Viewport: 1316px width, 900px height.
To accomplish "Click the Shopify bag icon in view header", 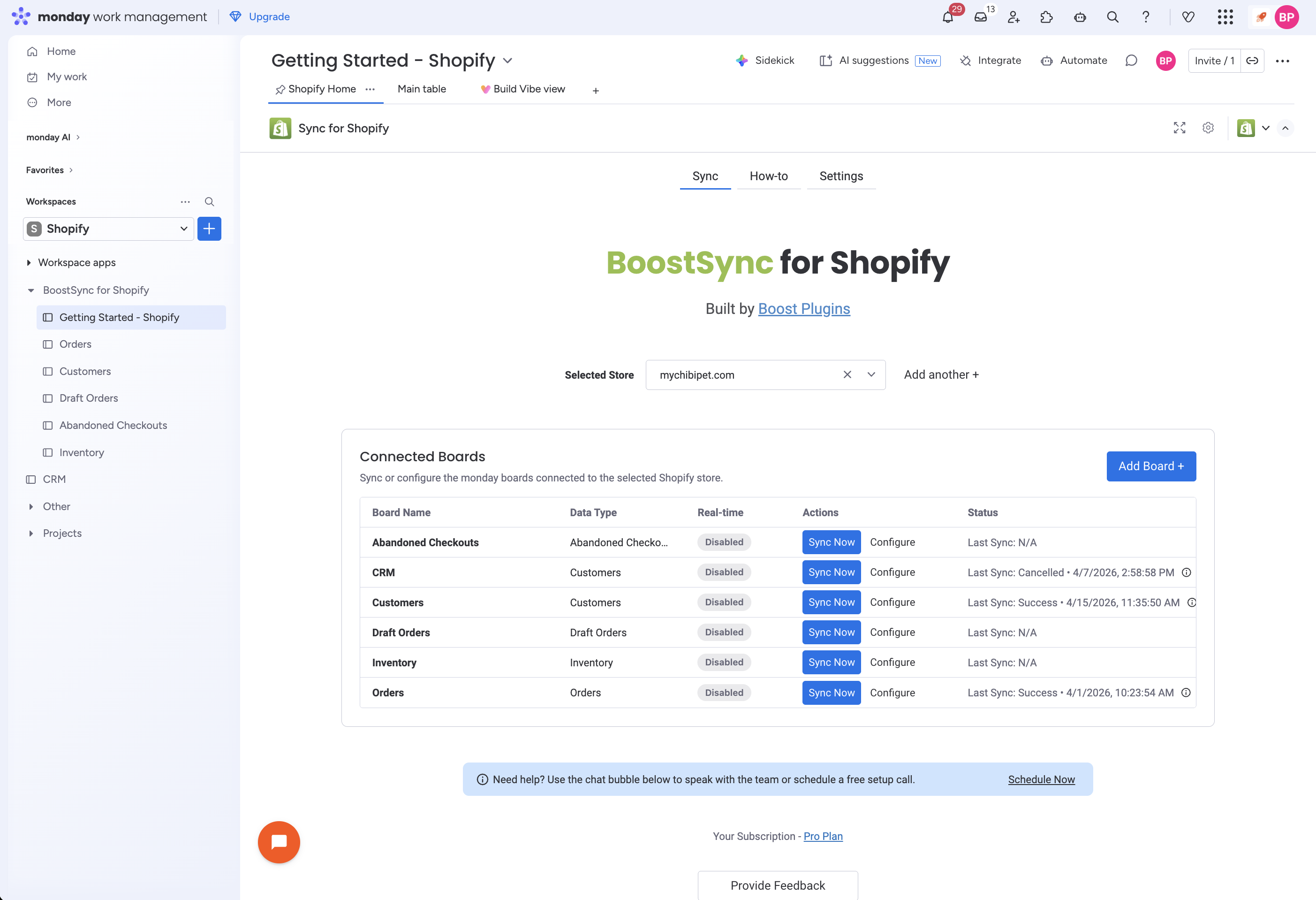I will point(1246,128).
